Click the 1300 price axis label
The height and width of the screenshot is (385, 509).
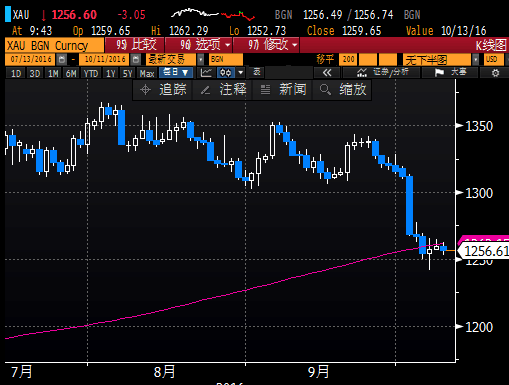pos(479,193)
